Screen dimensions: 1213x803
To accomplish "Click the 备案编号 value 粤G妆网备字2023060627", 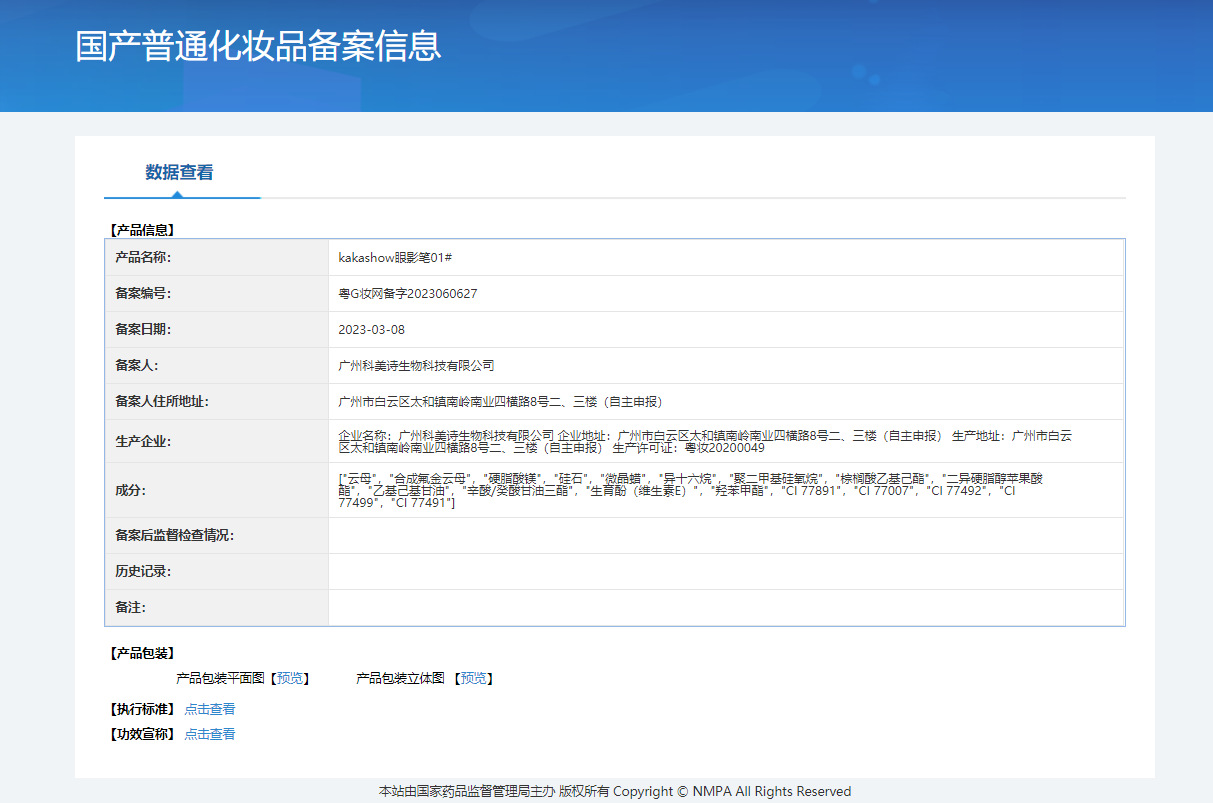I will coord(408,294).
